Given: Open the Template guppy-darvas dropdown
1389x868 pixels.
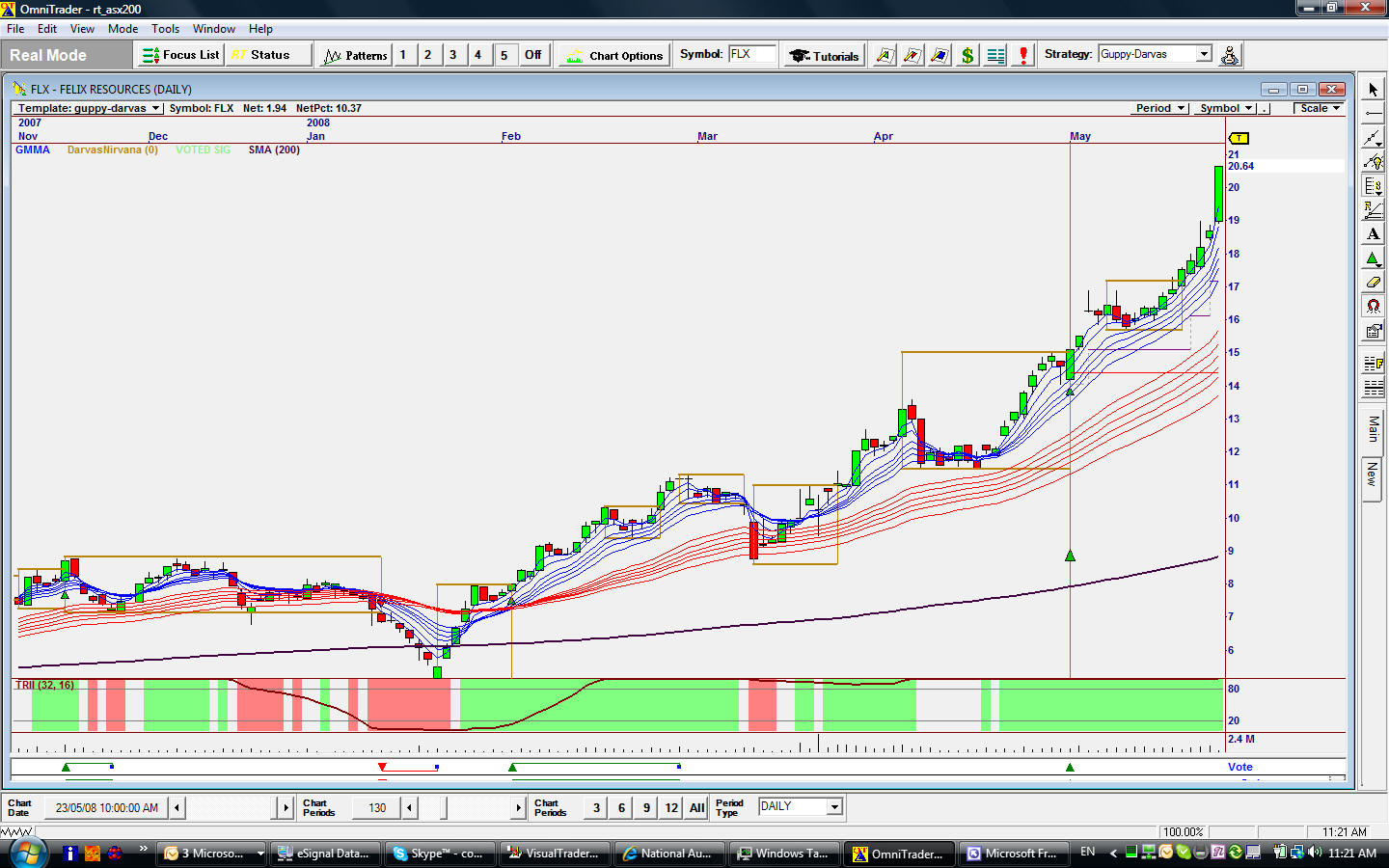Looking at the screenshot, I should click(89, 108).
